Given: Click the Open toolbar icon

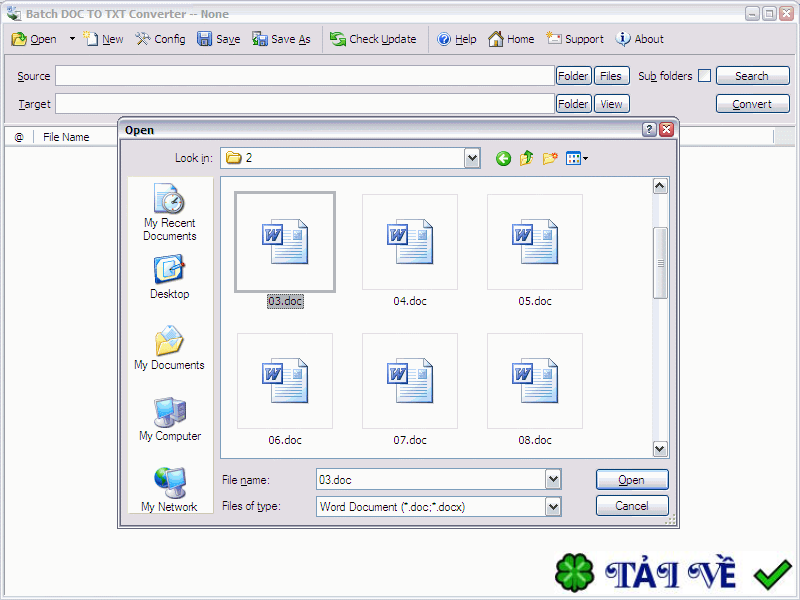Looking at the screenshot, I should (x=34, y=39).
